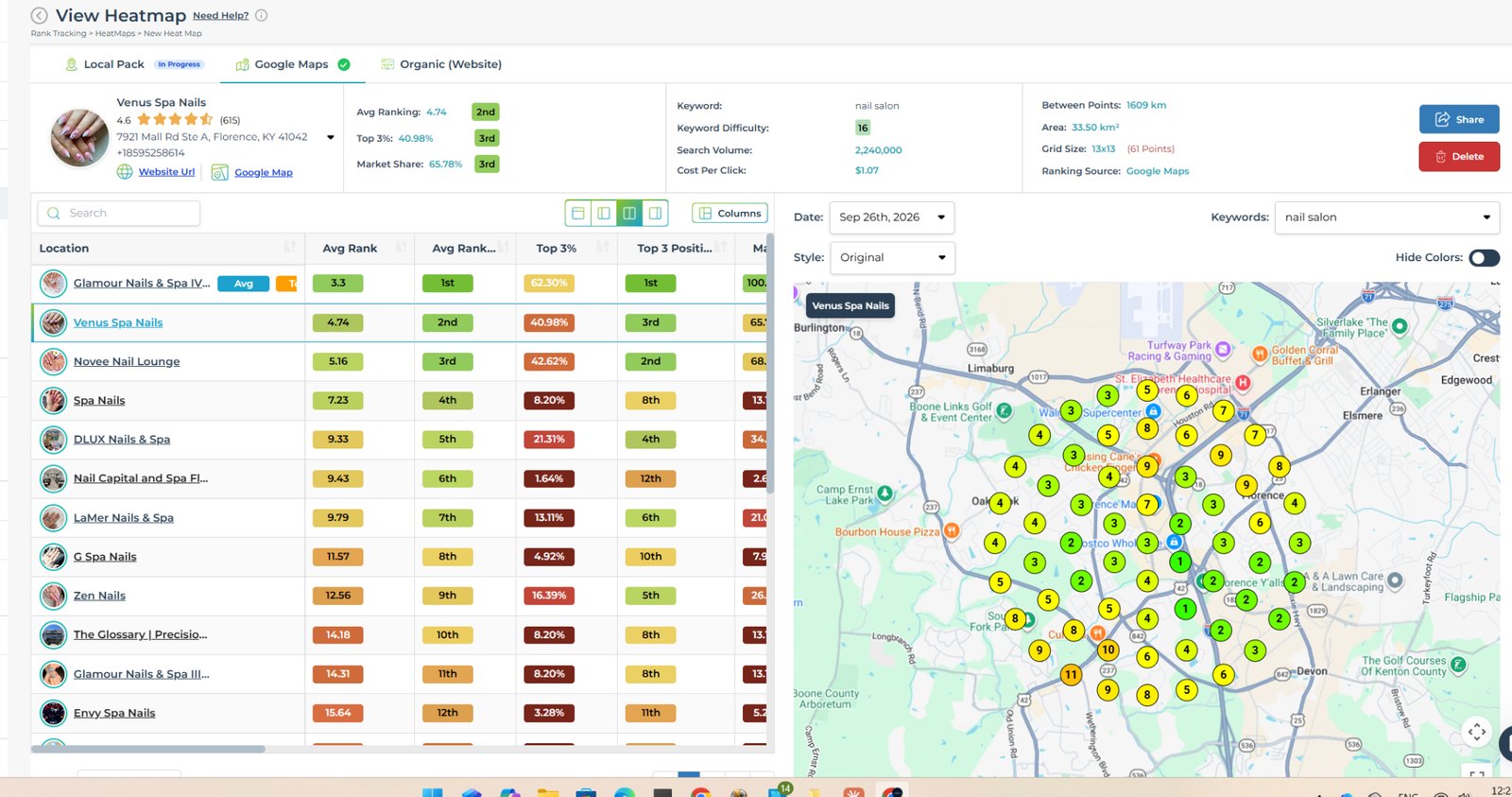Click the Rank Tracking breadcrumb

click(59, 33)
